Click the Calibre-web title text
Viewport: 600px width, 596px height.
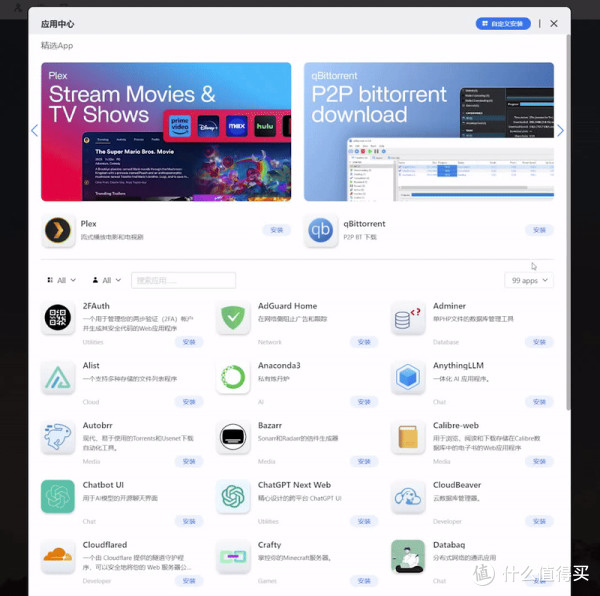(456, 425)
